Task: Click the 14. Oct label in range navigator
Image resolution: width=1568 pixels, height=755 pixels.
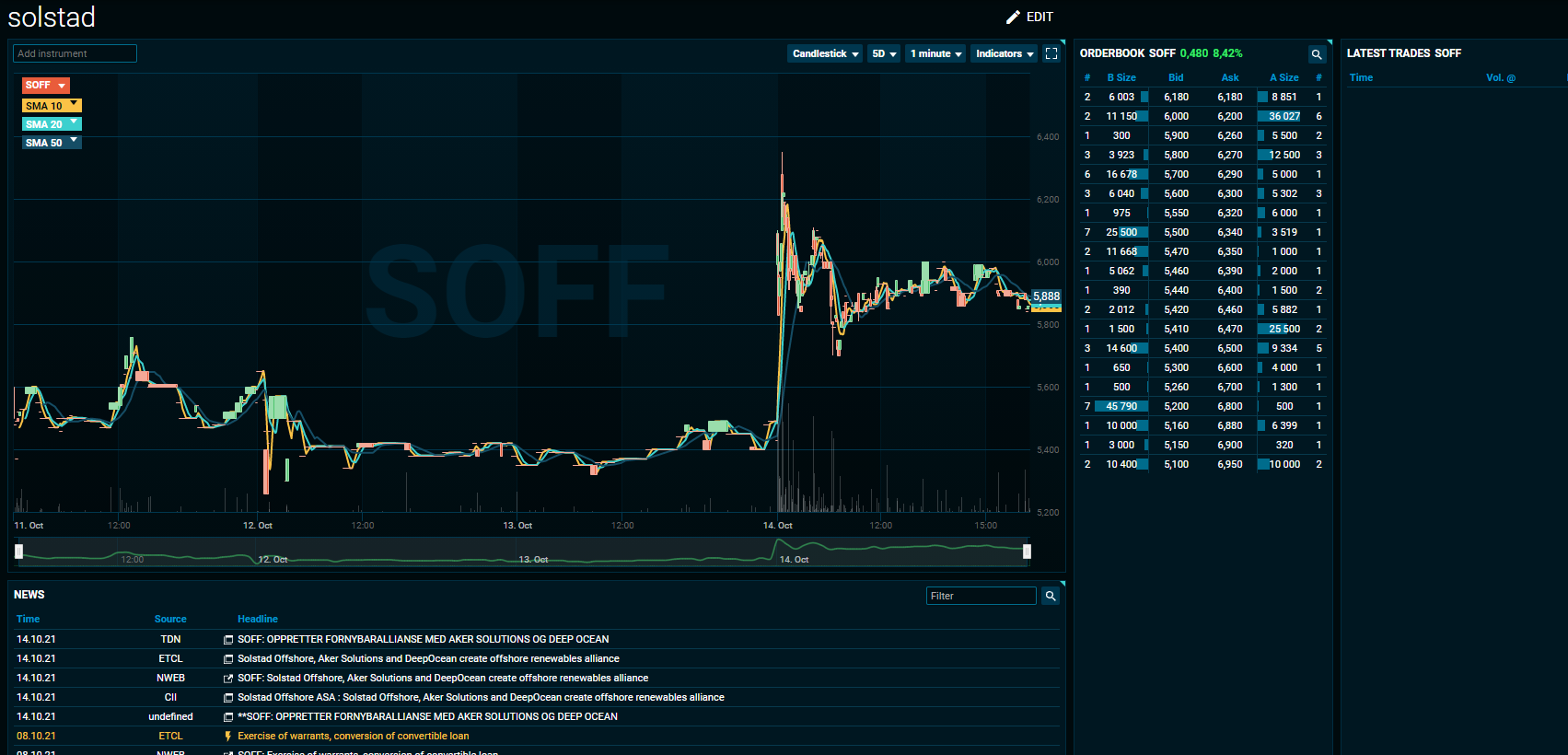Action: pos(794,560)
